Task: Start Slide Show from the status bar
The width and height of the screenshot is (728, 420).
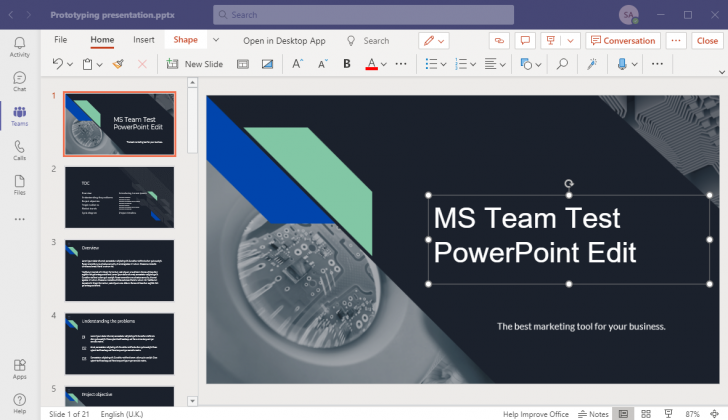Action: click(x=668, y=414)
